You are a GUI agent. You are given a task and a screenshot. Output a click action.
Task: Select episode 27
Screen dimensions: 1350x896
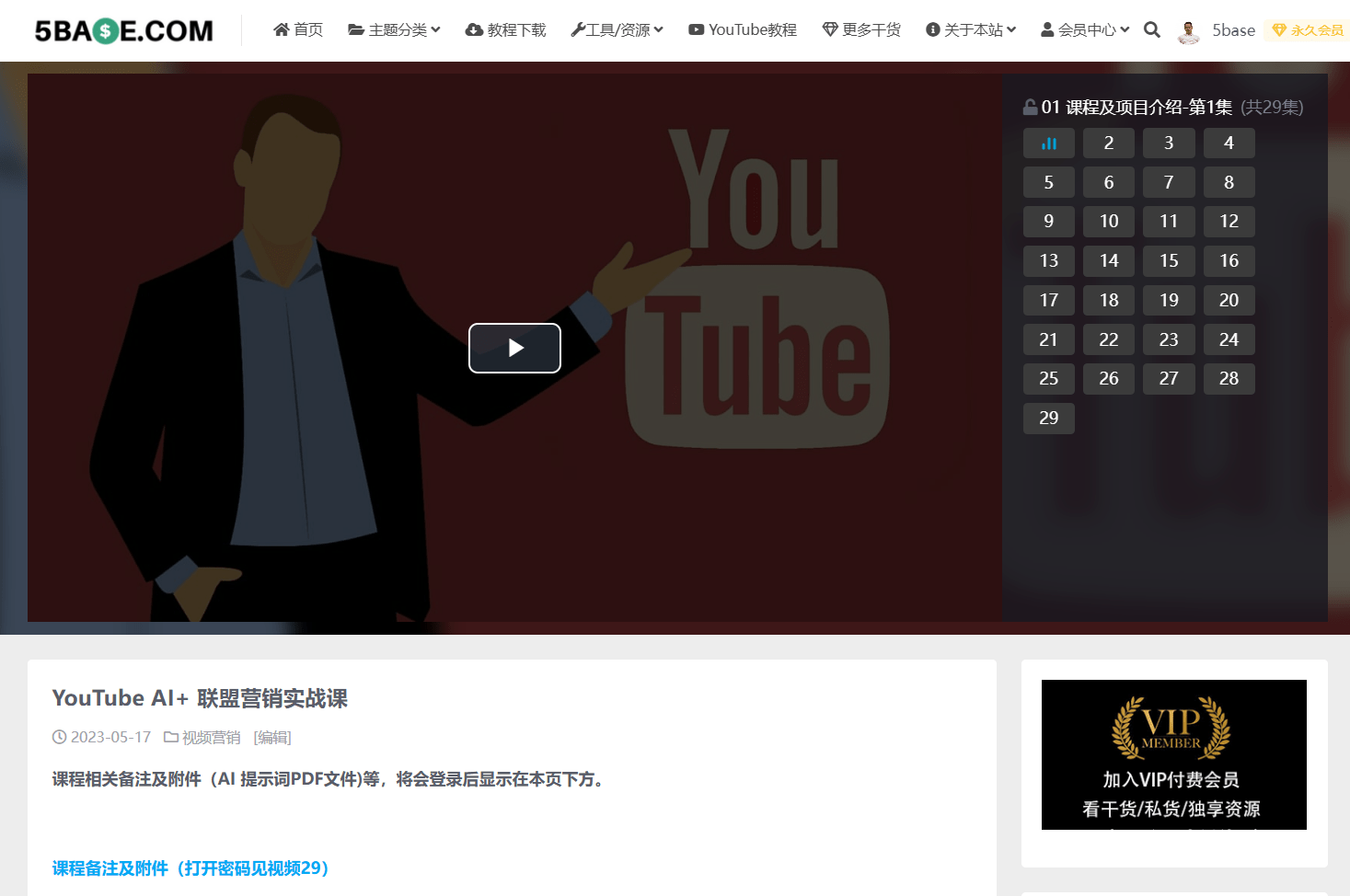coord(1169,379)
